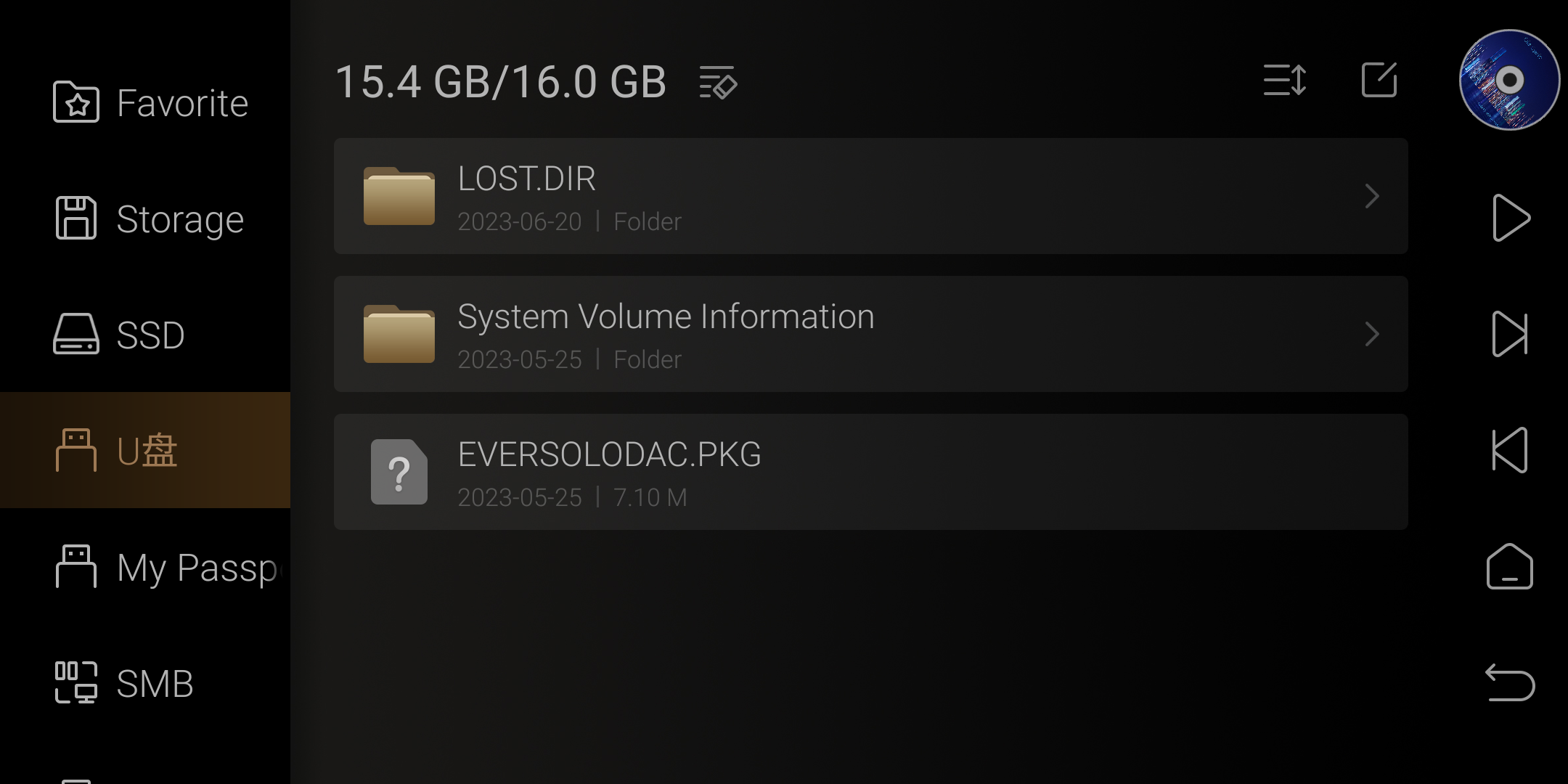Open the now-playing album disc

[1510, 80]
